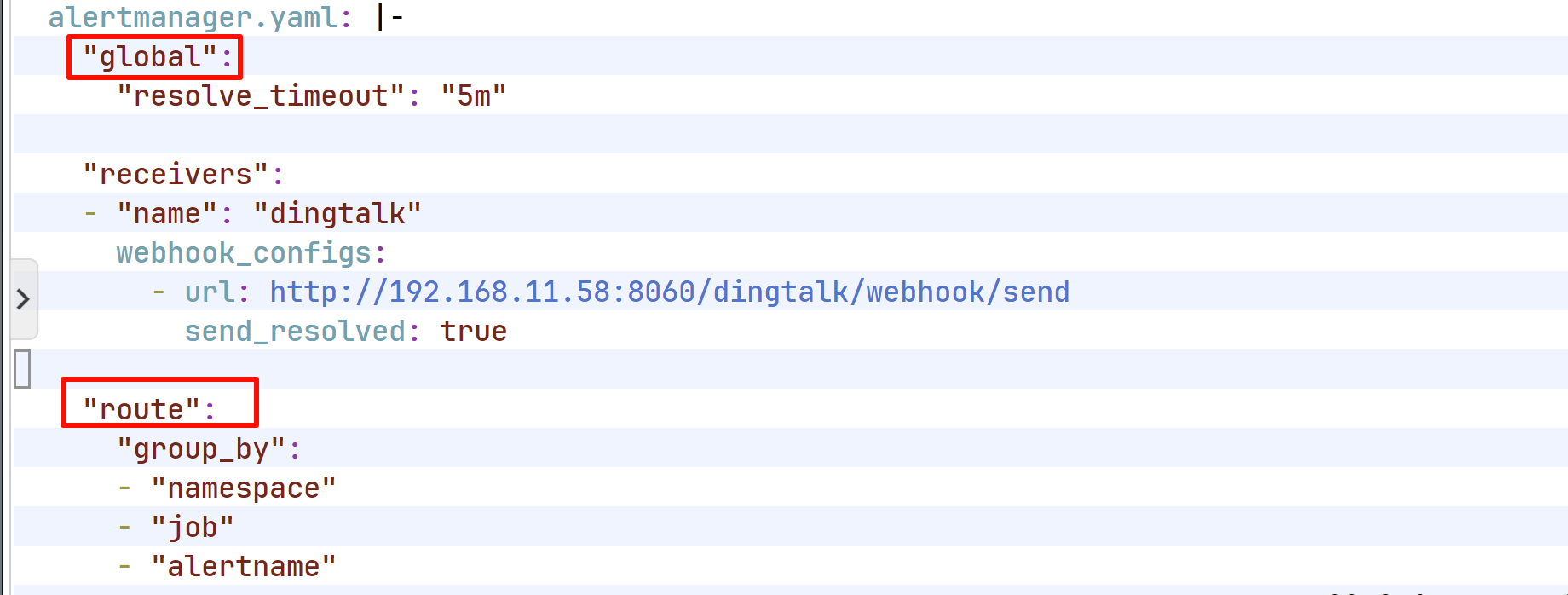Click the "5m" timeout value
The width and height of the screenshot is (1568, 595).
474,96
